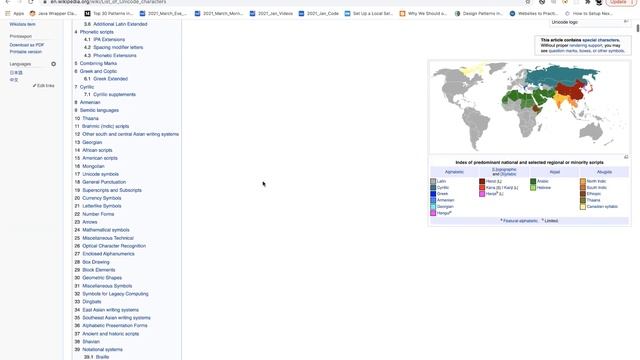Jump to Greek and Coptic section
This screenshot has width=640, height=360.
coord(98,71)
